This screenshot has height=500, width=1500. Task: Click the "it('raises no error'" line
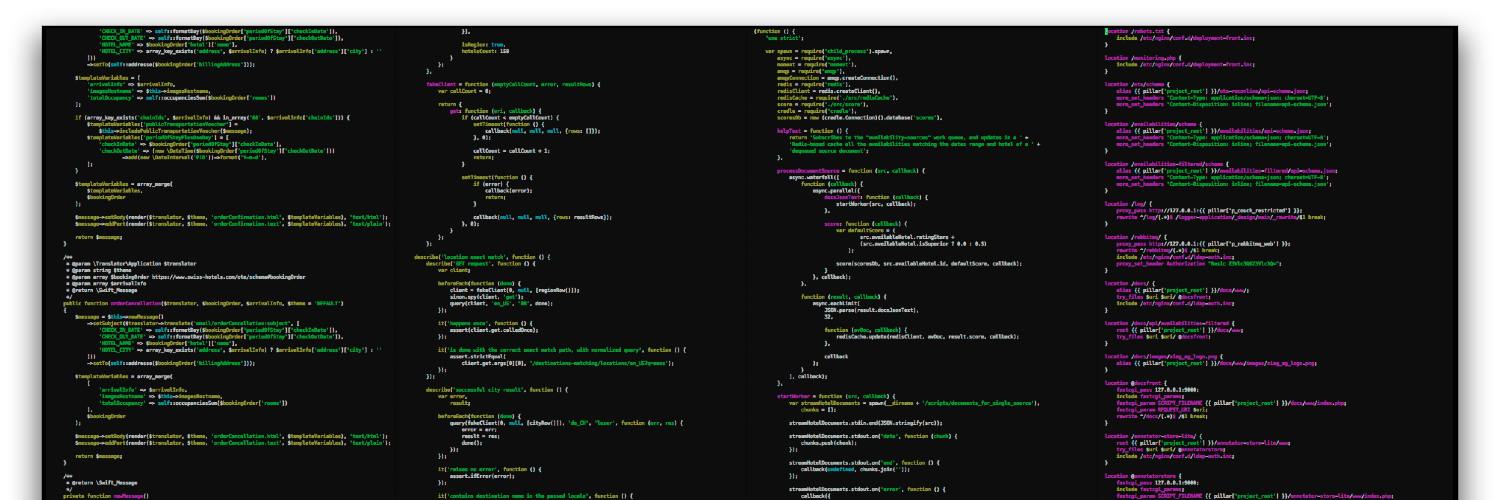point(490,469)
